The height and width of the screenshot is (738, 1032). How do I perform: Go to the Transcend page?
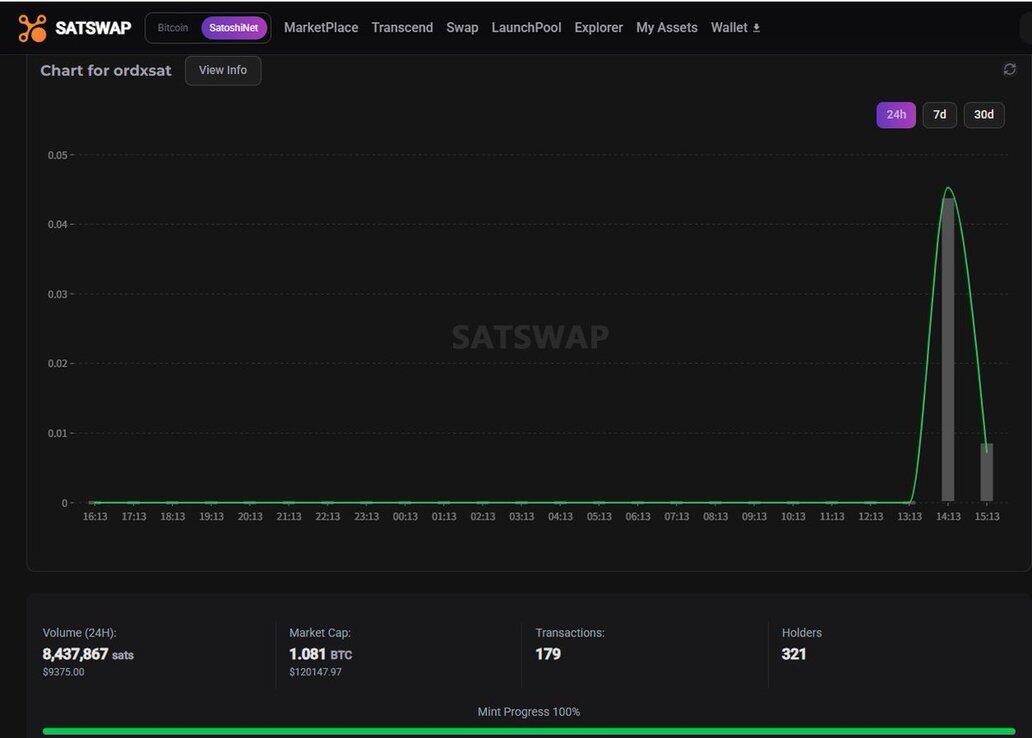(x=402, y=28)
